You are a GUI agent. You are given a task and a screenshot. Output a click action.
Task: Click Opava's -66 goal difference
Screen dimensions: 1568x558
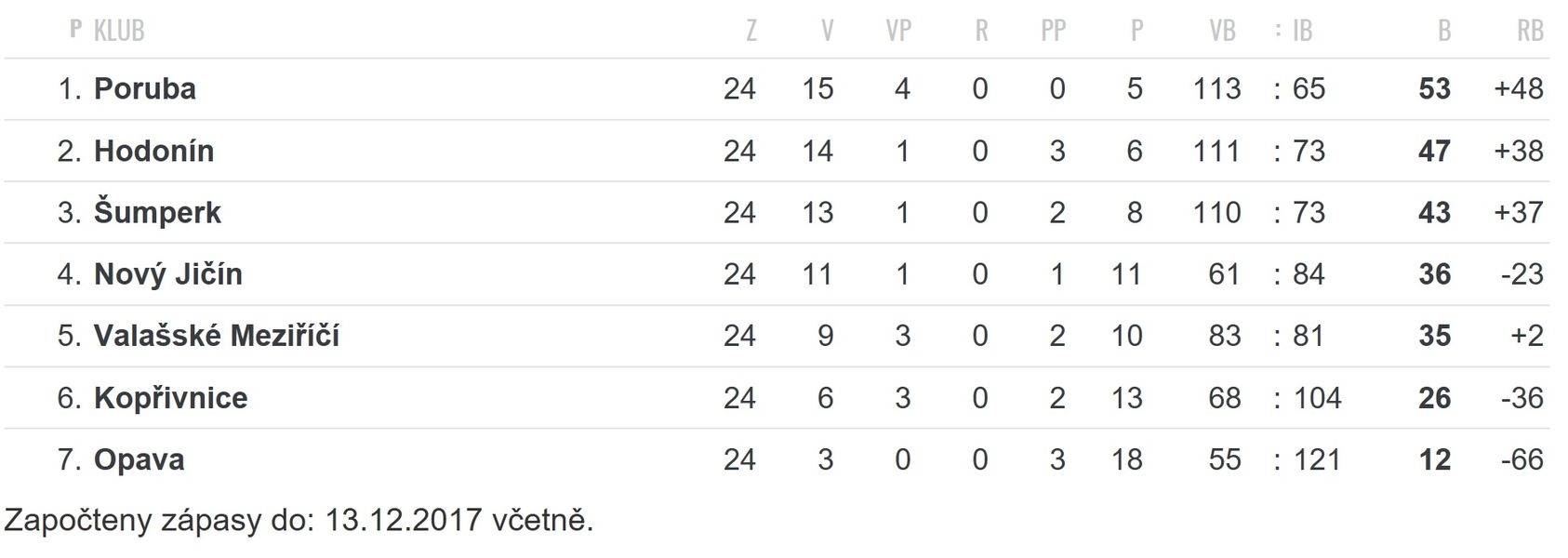pos(1521,459)
